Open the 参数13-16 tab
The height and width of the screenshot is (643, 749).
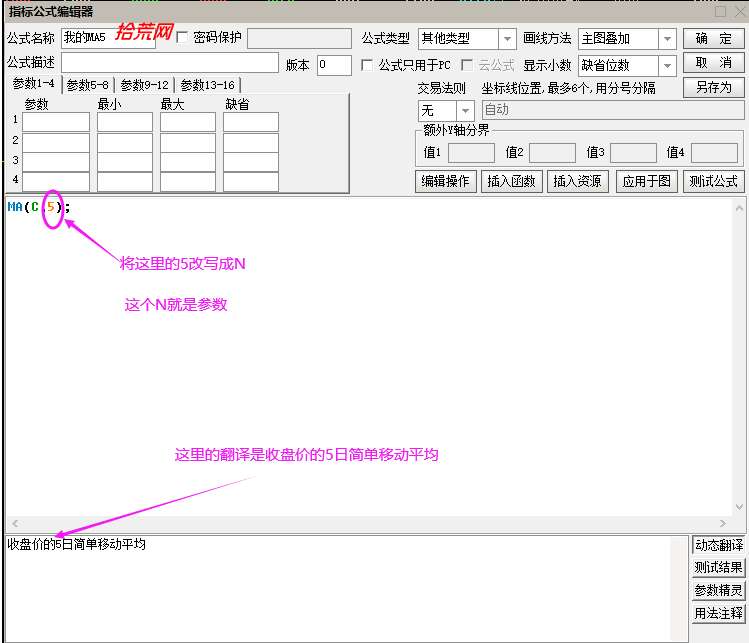(207, 85)
